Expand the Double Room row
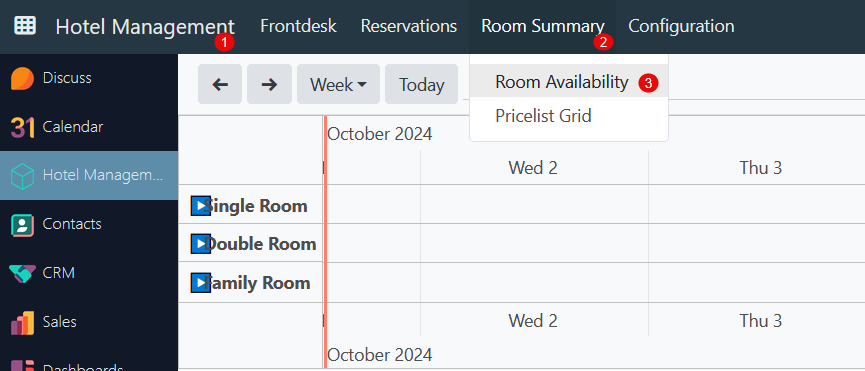 pos(201,244)
